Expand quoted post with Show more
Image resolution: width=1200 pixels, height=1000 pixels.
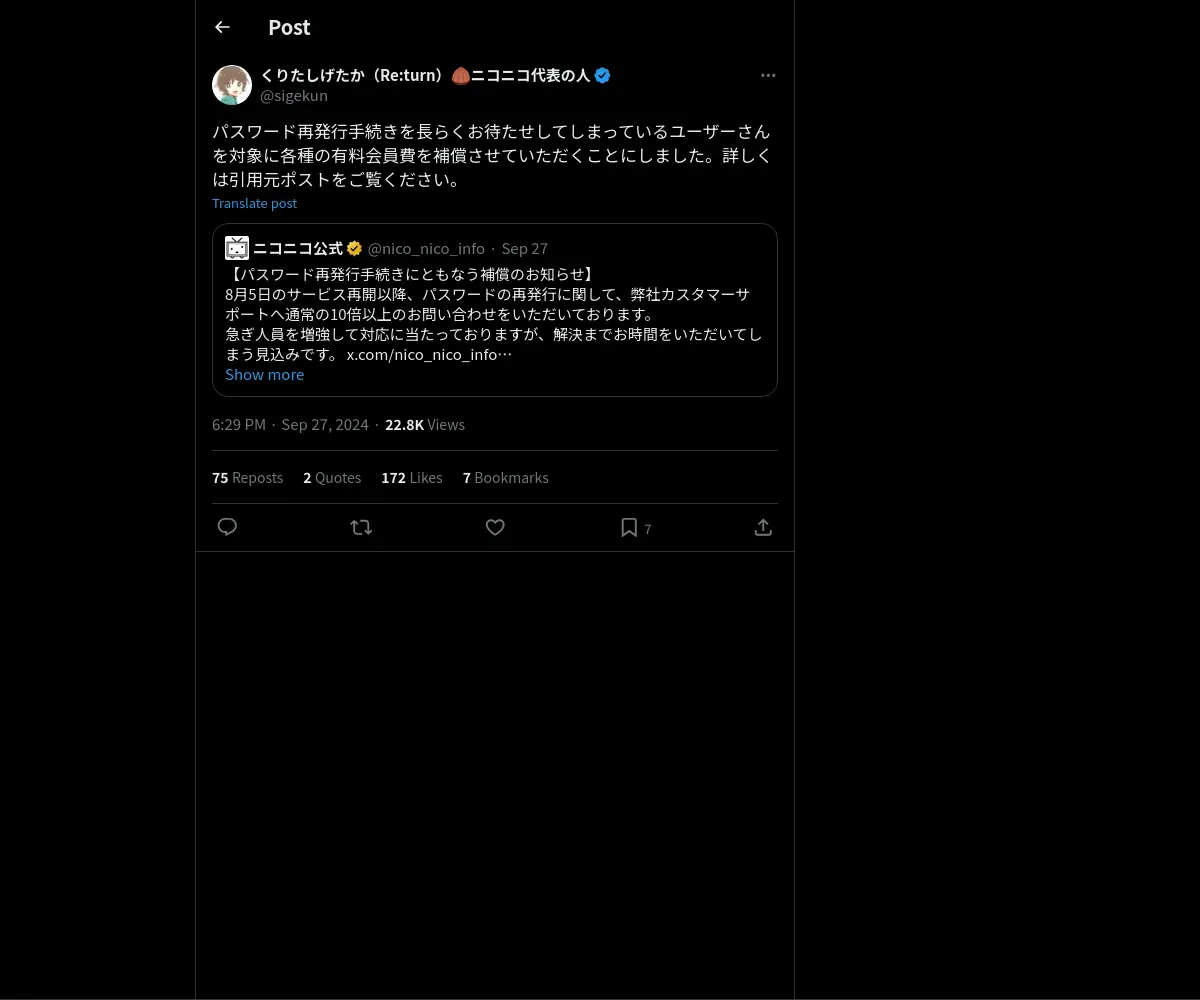pos(264,374)
